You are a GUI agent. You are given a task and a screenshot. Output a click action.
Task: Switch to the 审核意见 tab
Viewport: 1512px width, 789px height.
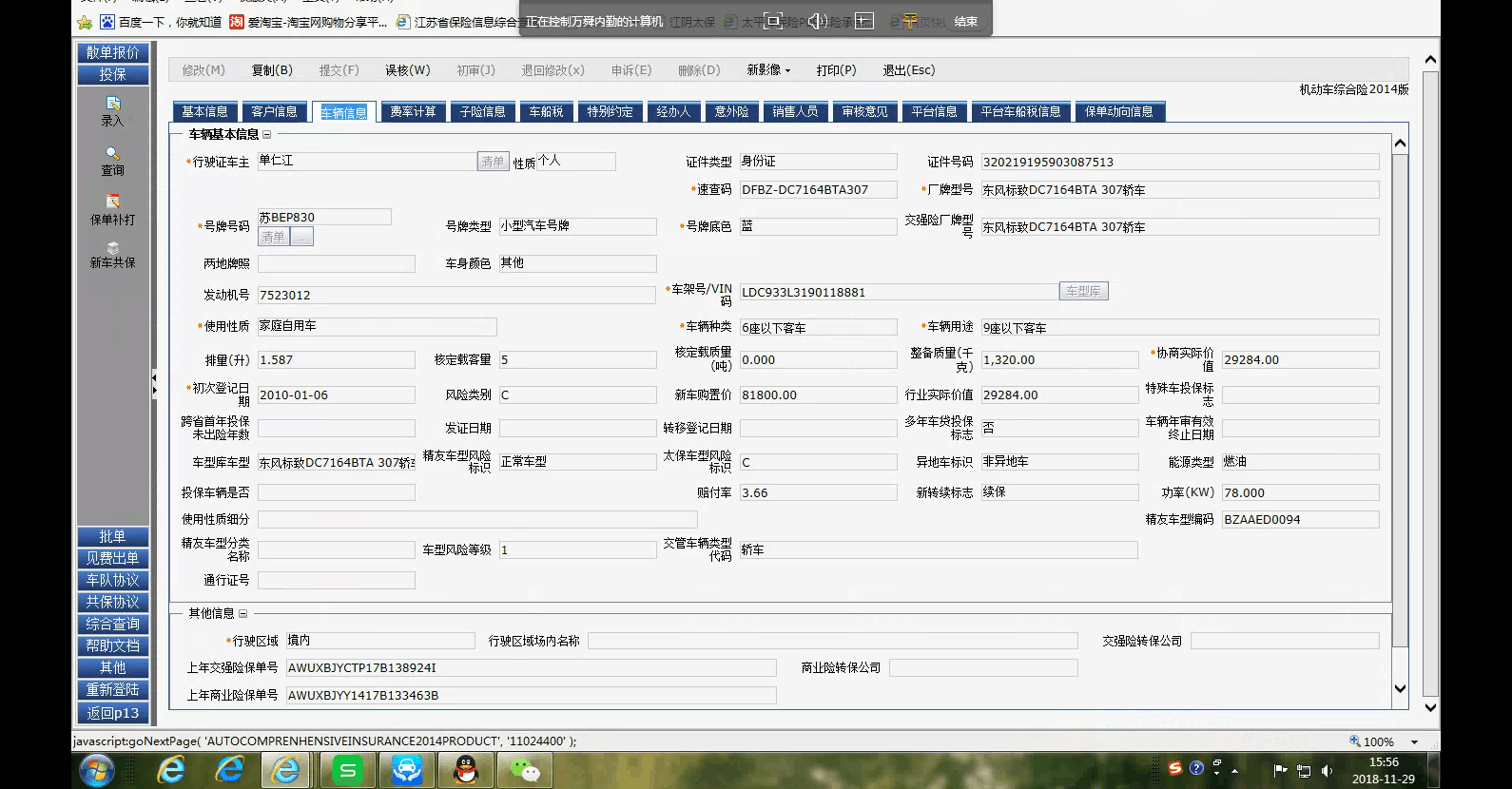click(x=864, y=112)
